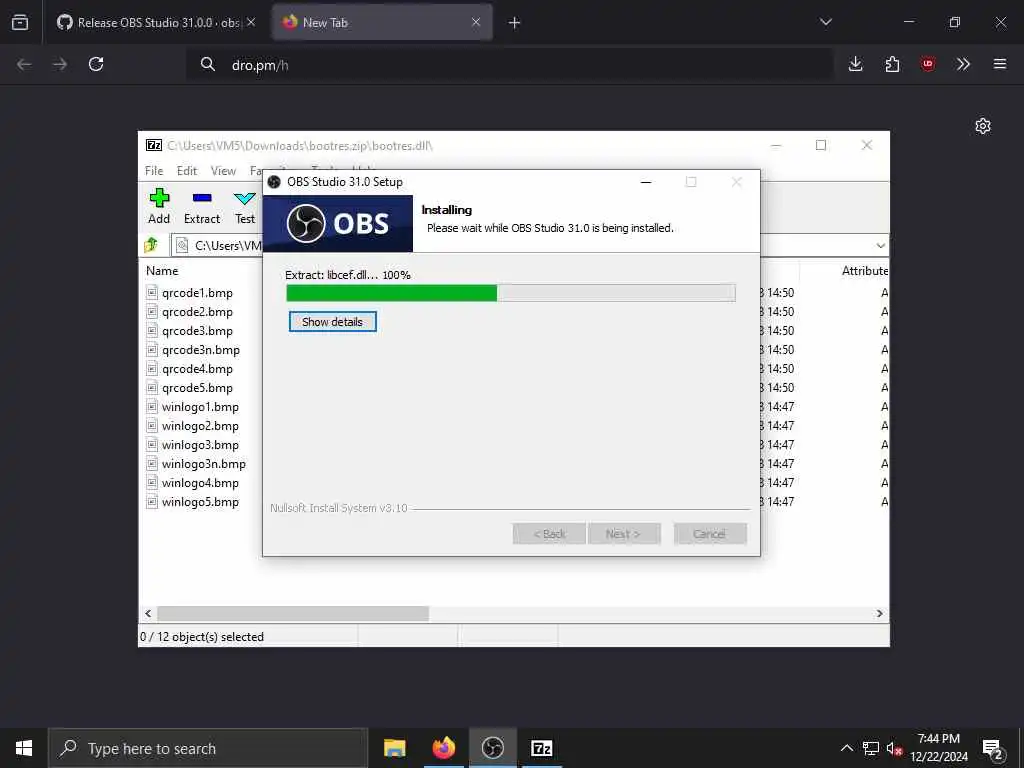
Task: Click Next button in OBS Setup
Action: point(624,534)
